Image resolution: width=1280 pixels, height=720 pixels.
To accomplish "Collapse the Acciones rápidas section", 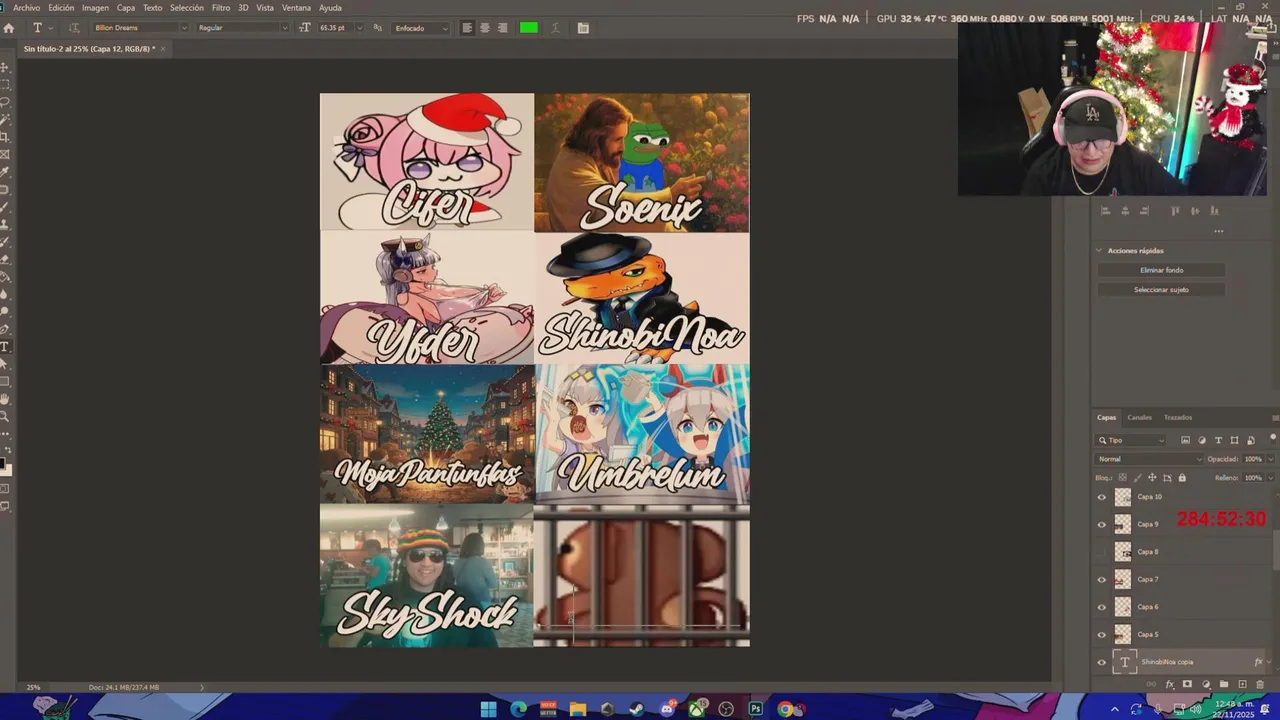I will click(x=1099, y=251).
